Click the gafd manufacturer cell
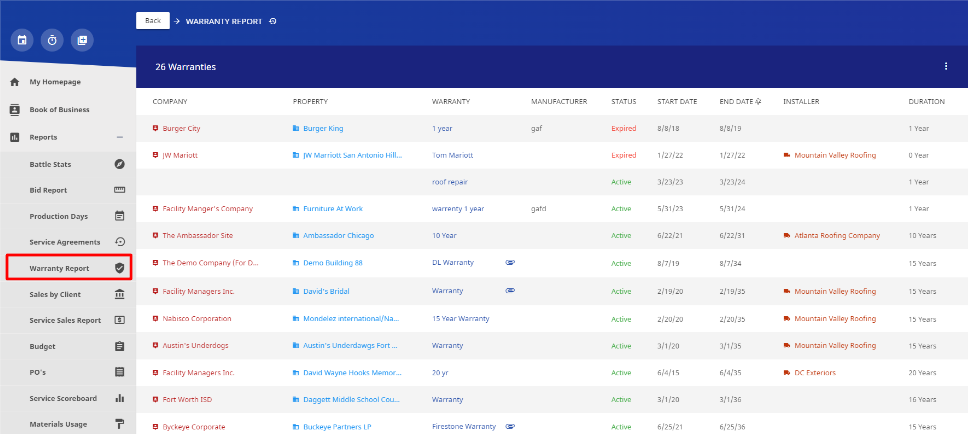This screenshot has width=968, height=434. tap(538, 209)
